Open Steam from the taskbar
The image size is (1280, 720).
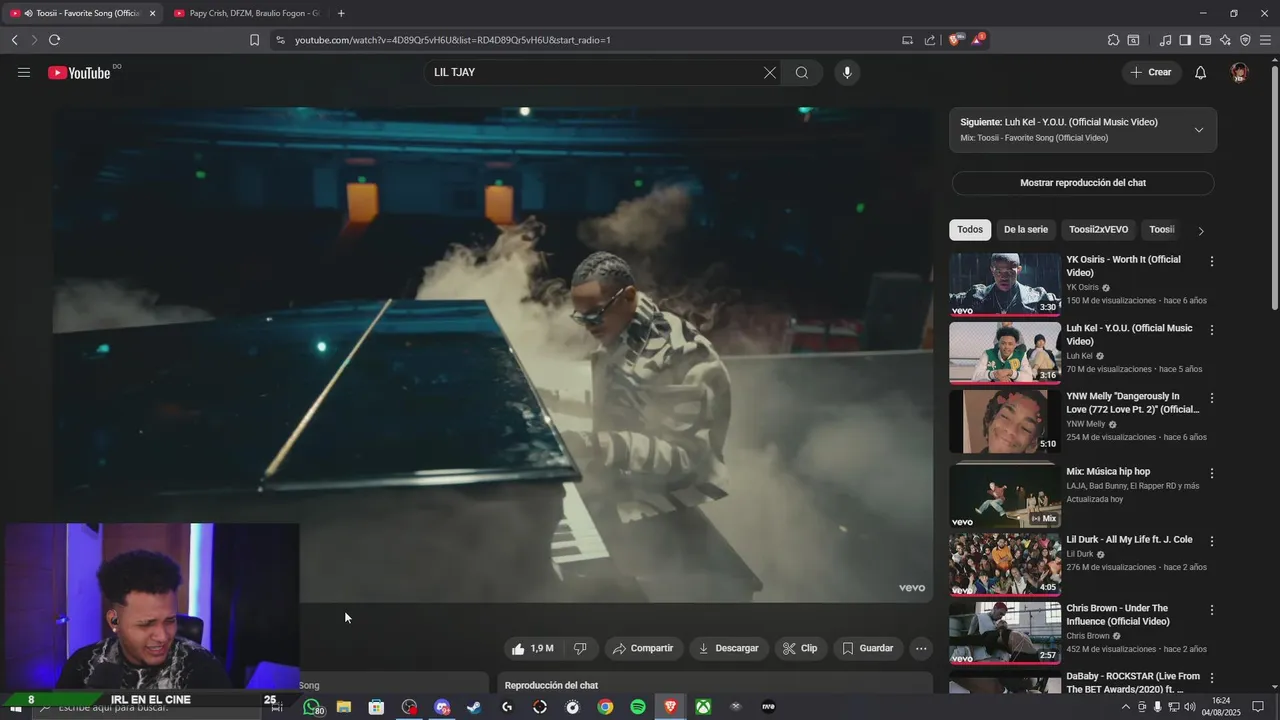pos(474,707)
